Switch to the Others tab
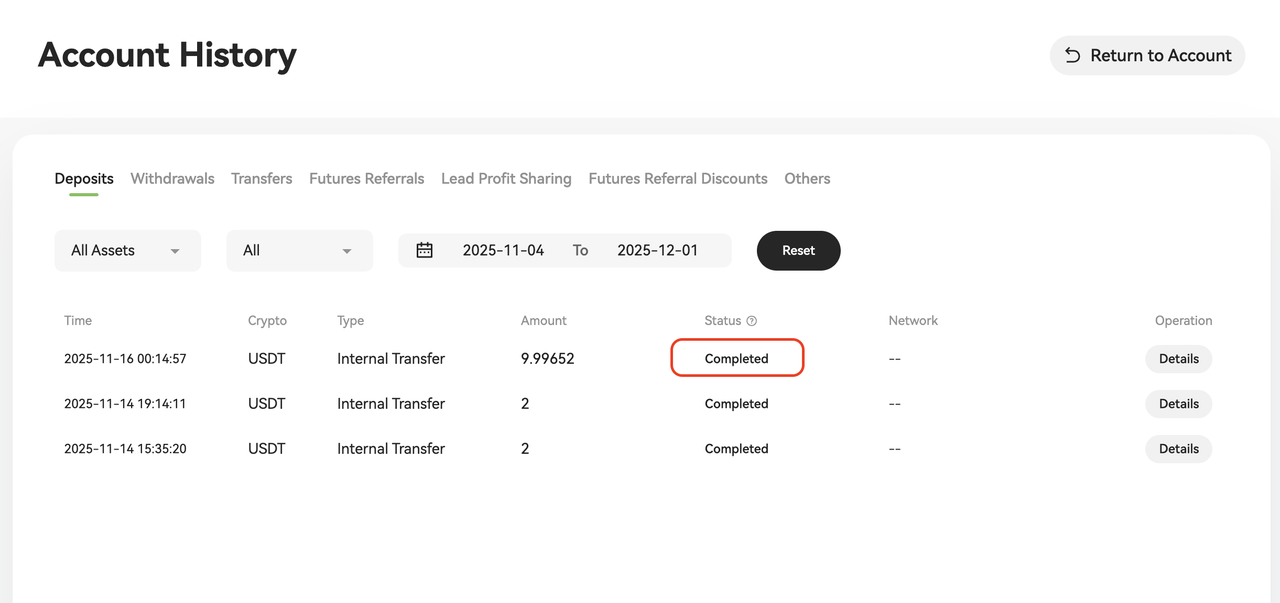This screenshot has height=603, width=1280. tap(807, 179)
